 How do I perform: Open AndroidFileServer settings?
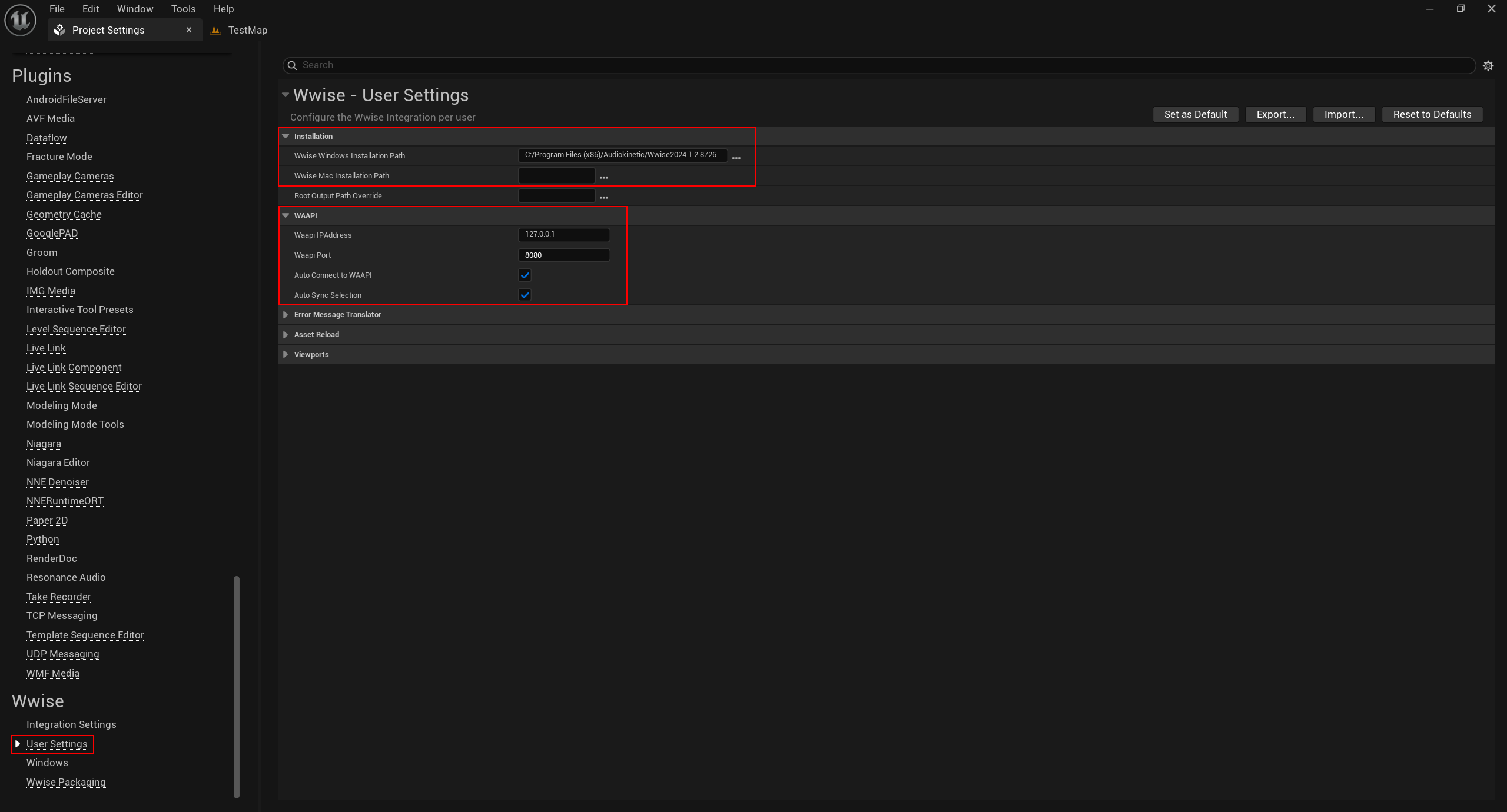pyautogui.click(x=67, y=99)
